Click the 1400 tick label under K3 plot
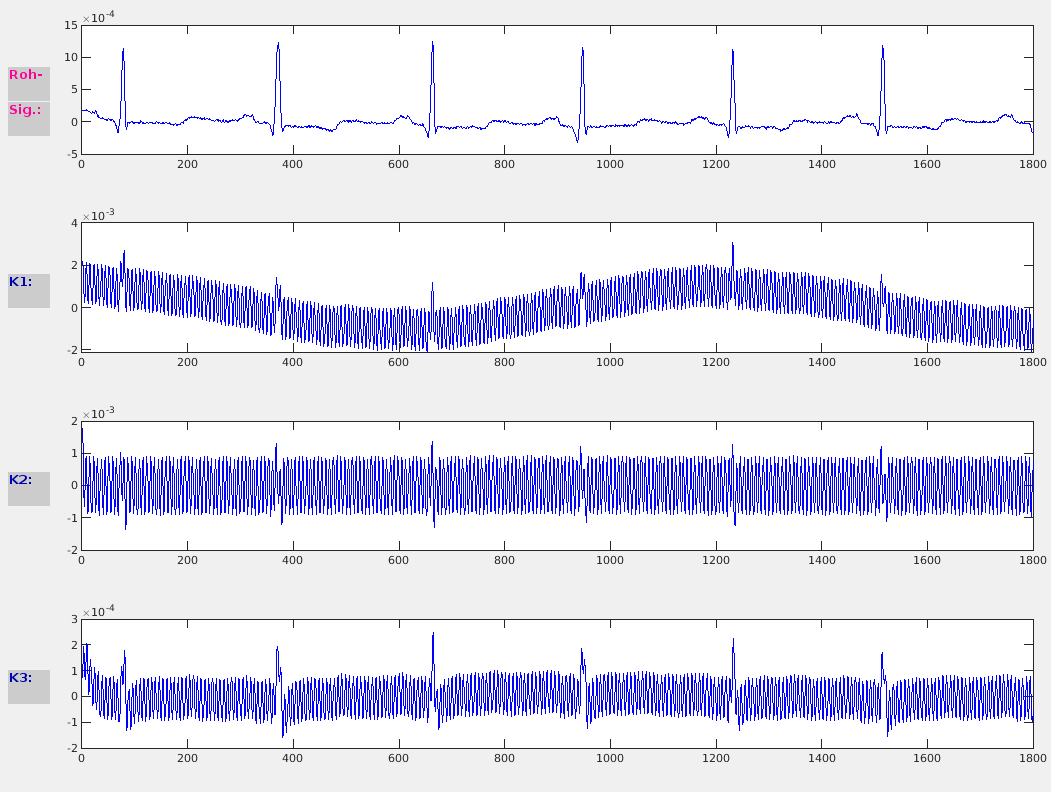This screenshot has height=792, width=1051. 821,758
